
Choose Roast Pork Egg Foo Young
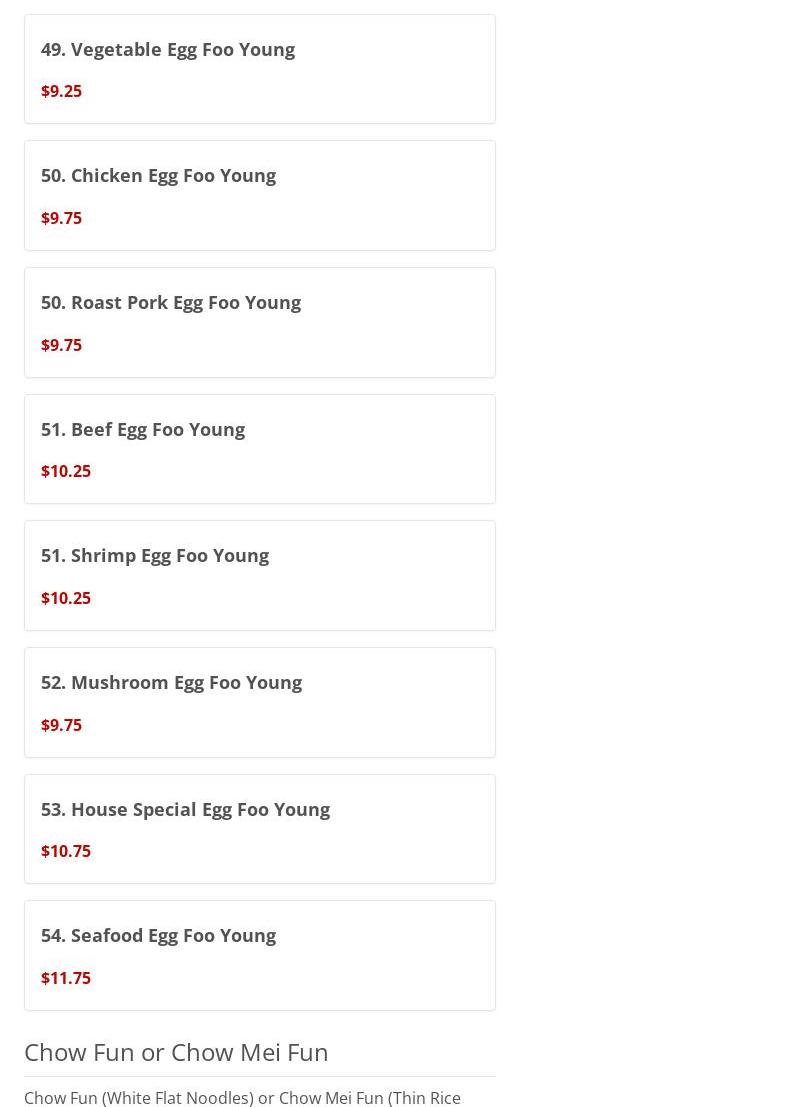(x=170, y=302)
